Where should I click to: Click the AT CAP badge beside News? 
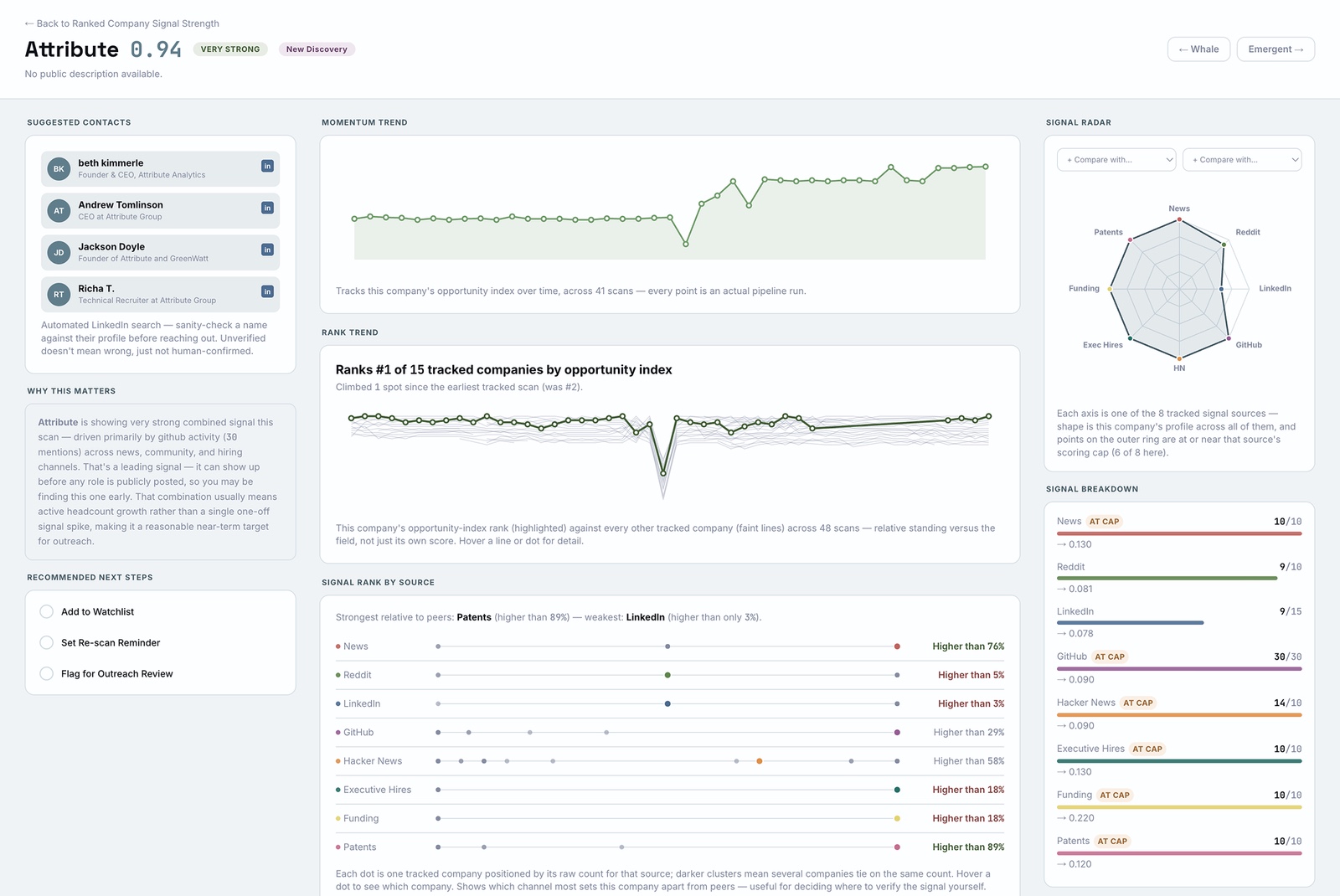[x=1104, y=522]
